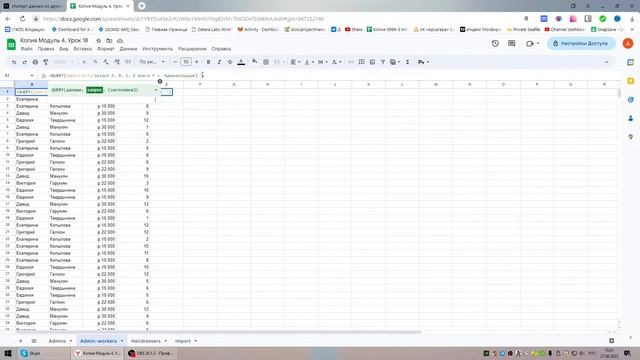Screen dimensions: 640x360
Task: View cloud save status
Action: pyautogui.click(x=120, y=40)
